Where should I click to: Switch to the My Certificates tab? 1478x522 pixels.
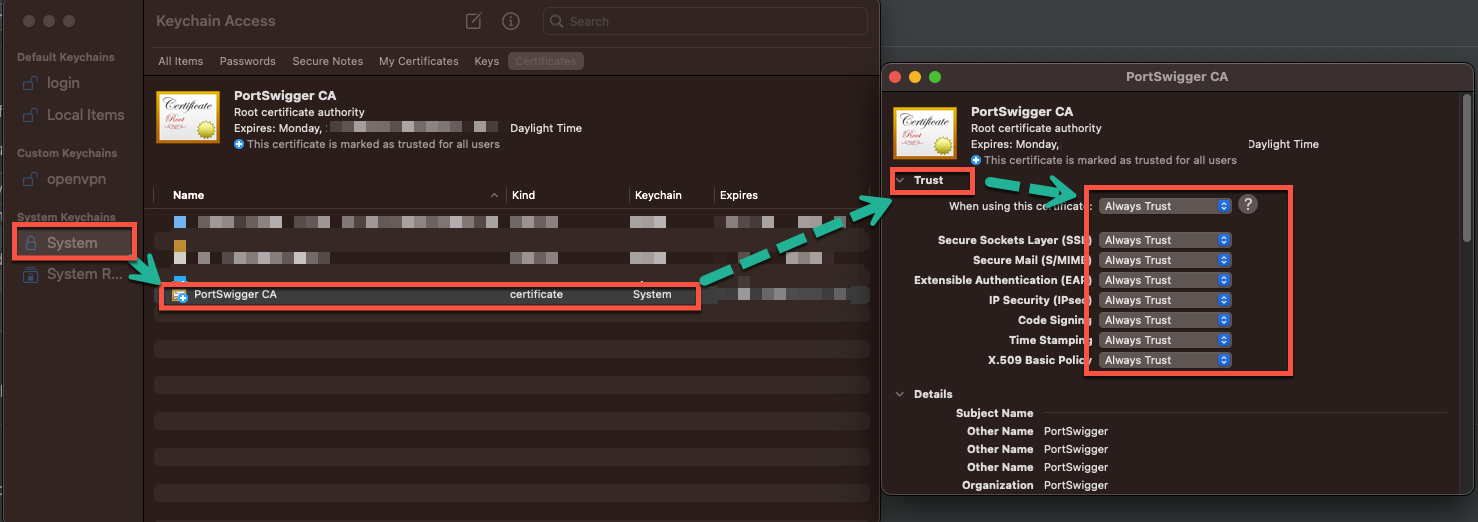418,61
